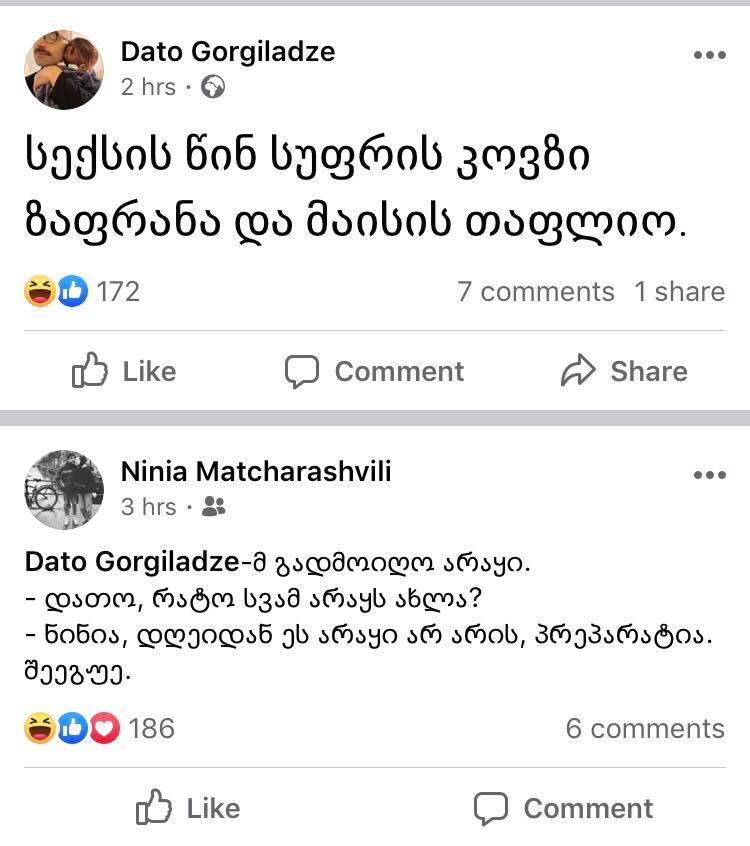
Task: Open tagged Dato Gorgiladze name in second post
Action: [x=132, y=563]
